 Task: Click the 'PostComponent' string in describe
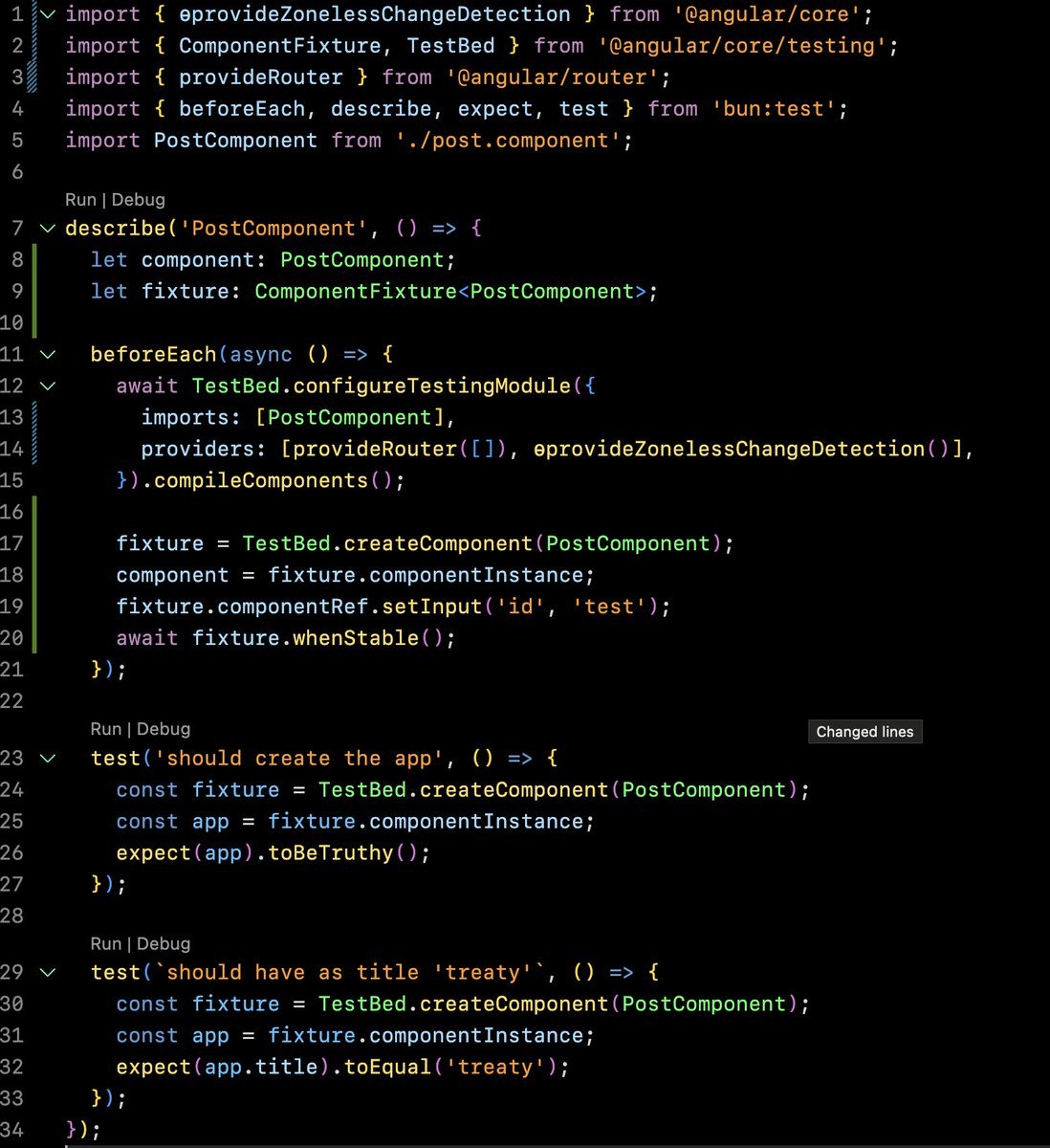(273, 229)
